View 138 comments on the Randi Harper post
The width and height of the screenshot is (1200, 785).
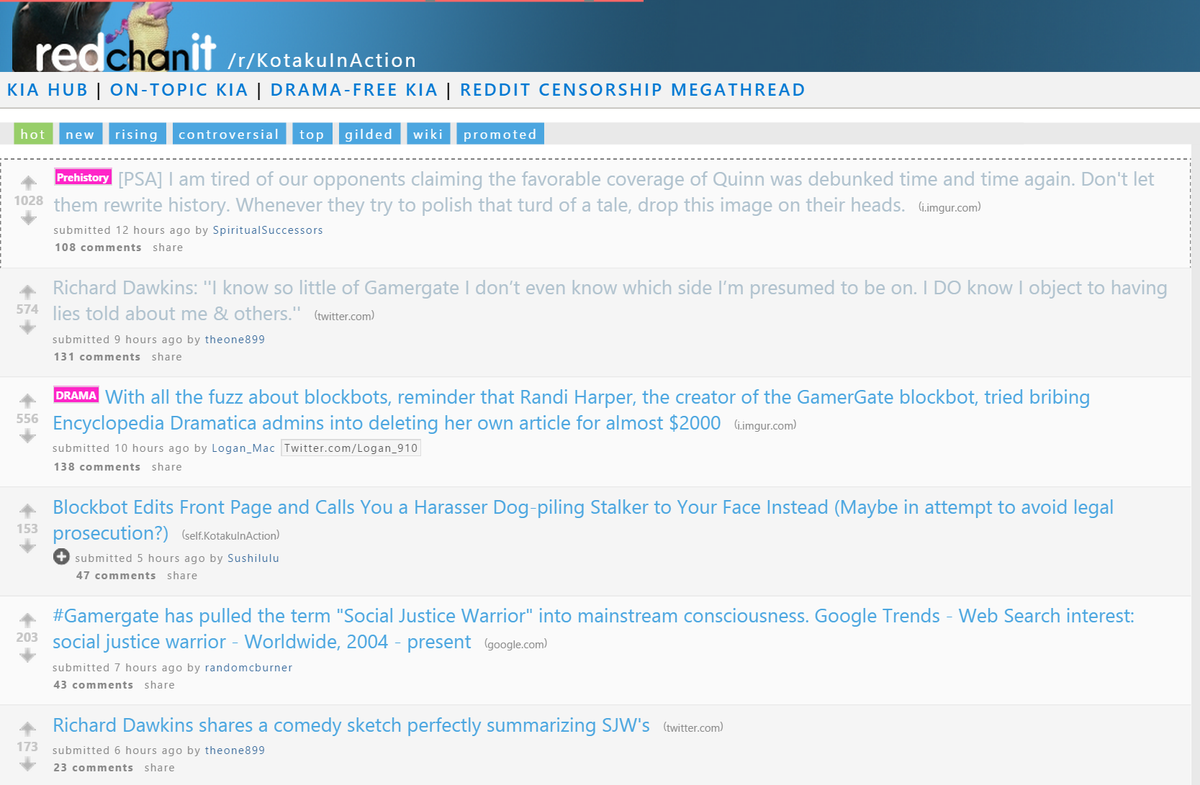click(97, 467)
